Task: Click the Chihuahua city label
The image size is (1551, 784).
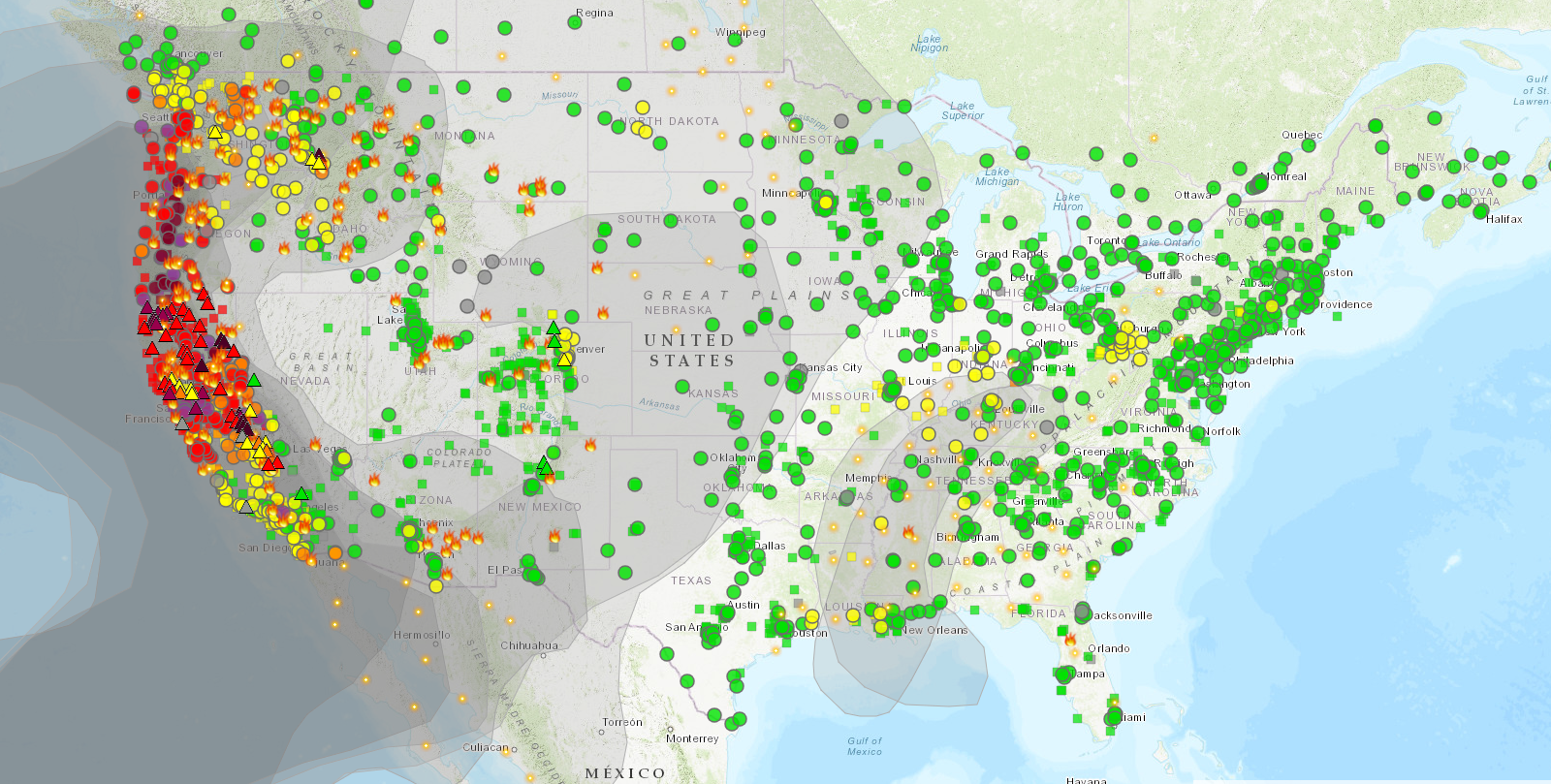Action: 529,645
